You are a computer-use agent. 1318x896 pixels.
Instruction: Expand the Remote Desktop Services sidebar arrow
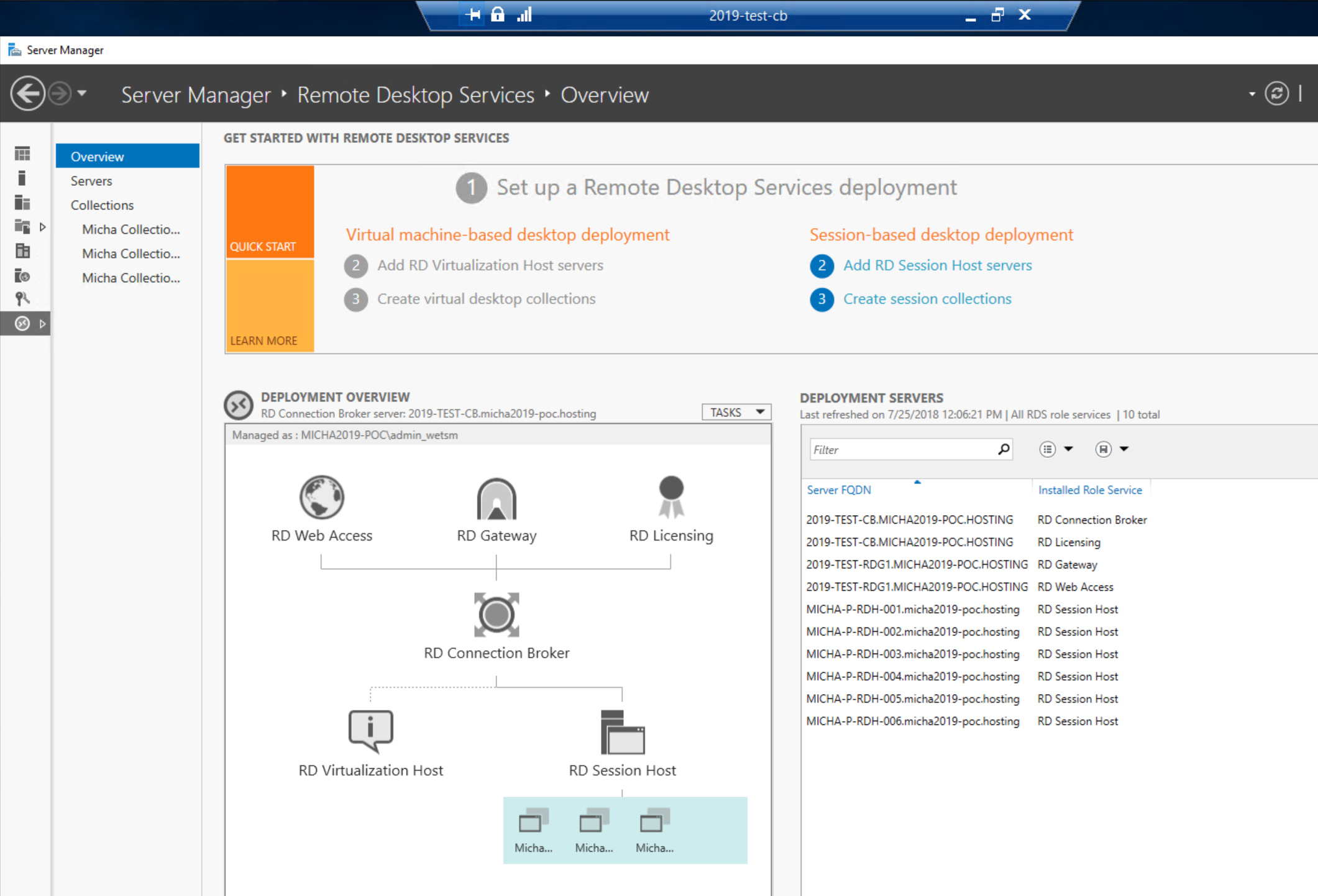click(x=42, y=324)
